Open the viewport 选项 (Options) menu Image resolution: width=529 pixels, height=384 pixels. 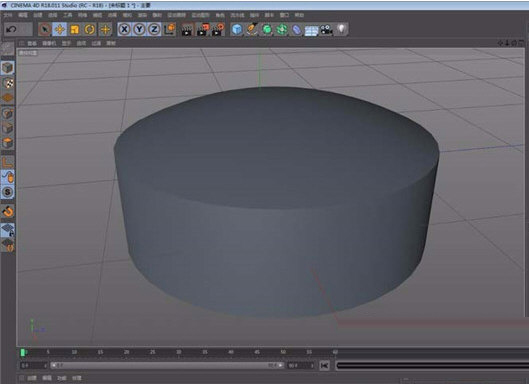coord(81,44)
